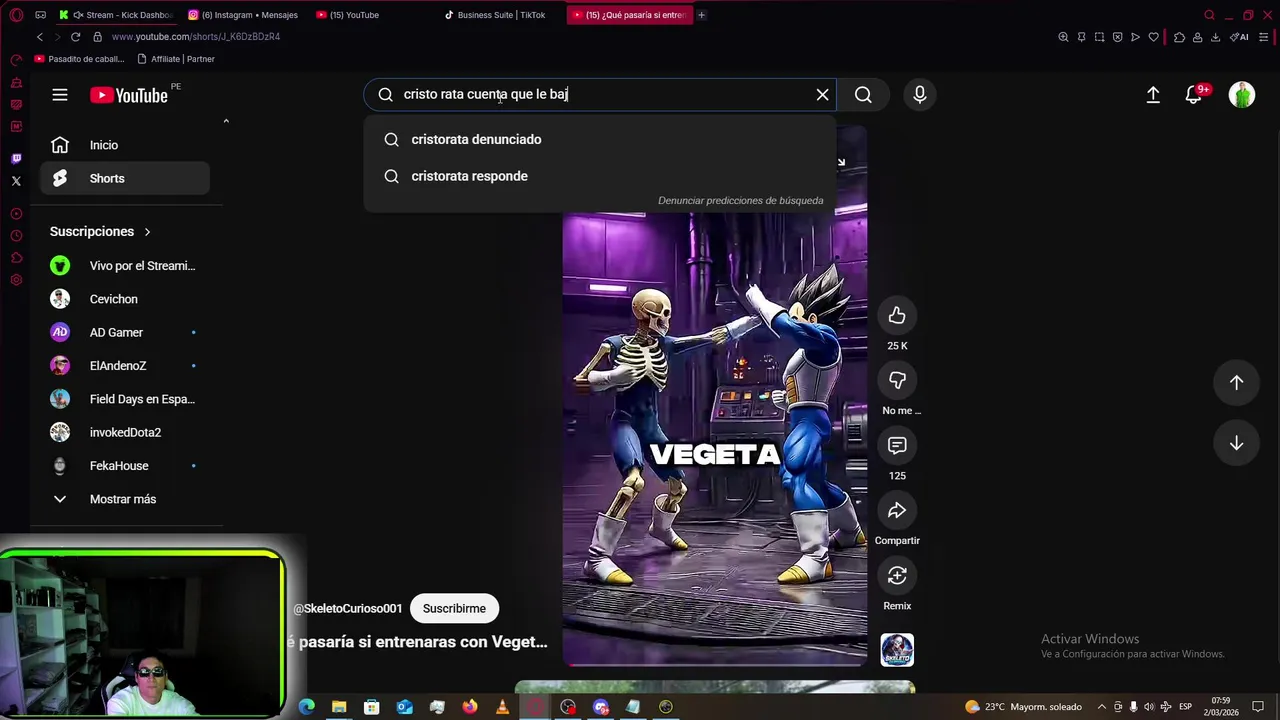Open Inicio in the sidebar
1280x720 pixels.
pyautogui.click(x=125, y=145)
